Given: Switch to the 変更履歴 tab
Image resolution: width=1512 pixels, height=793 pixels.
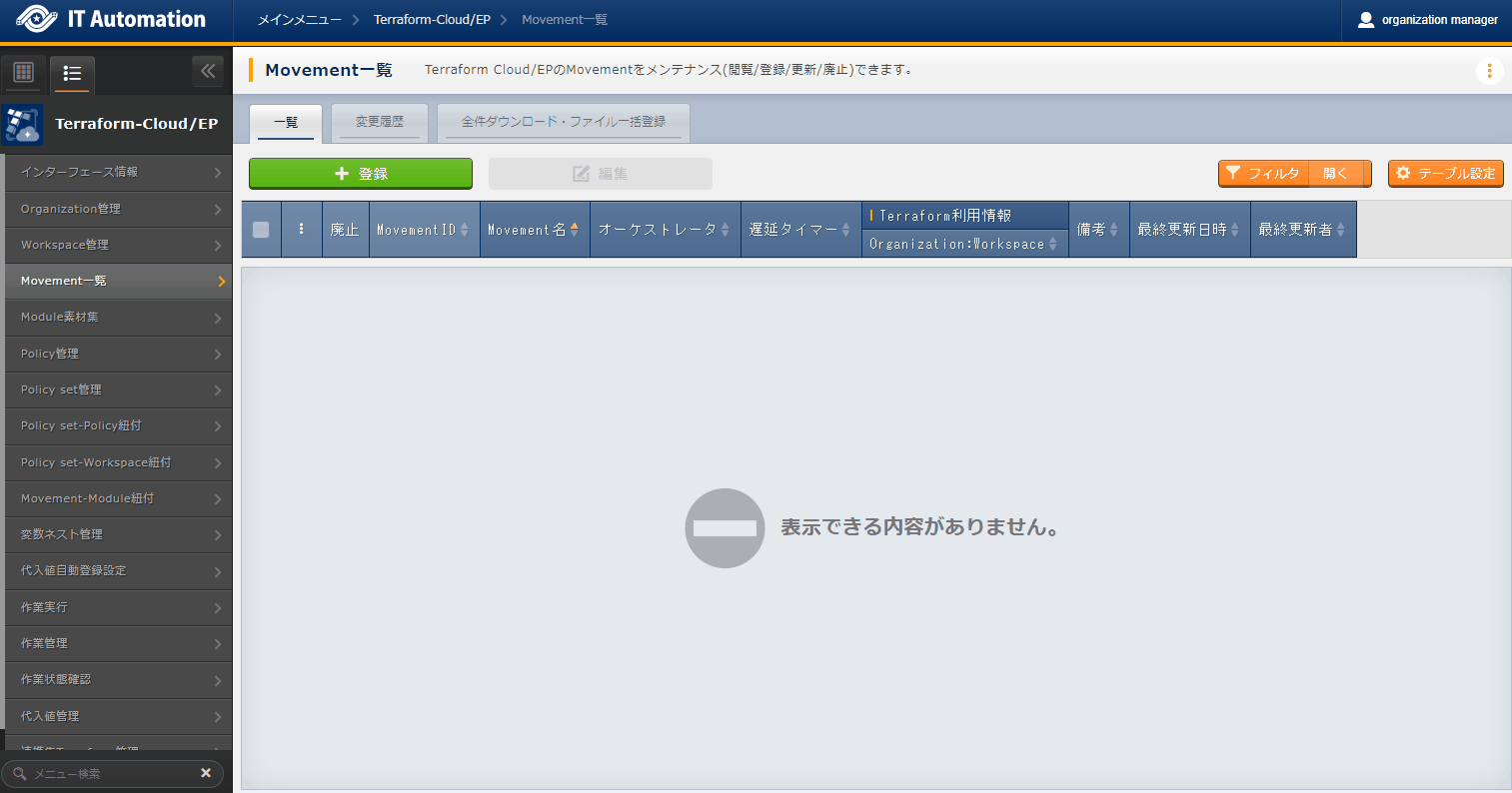Looking at the screenshot, I should click(380, 122).
